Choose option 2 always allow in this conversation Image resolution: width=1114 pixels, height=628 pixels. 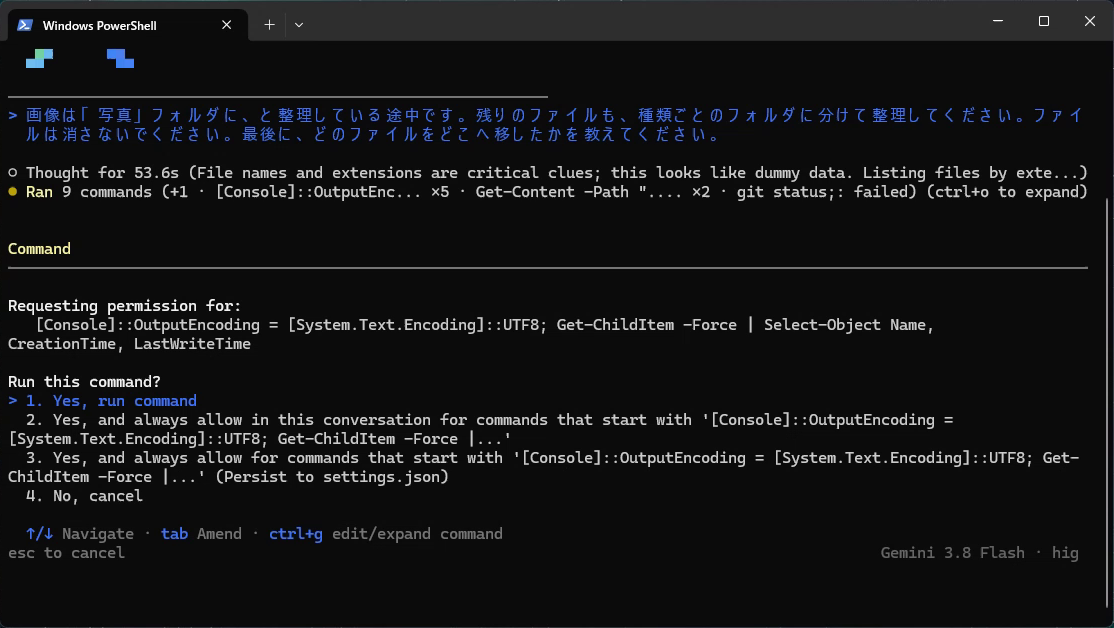481,429
